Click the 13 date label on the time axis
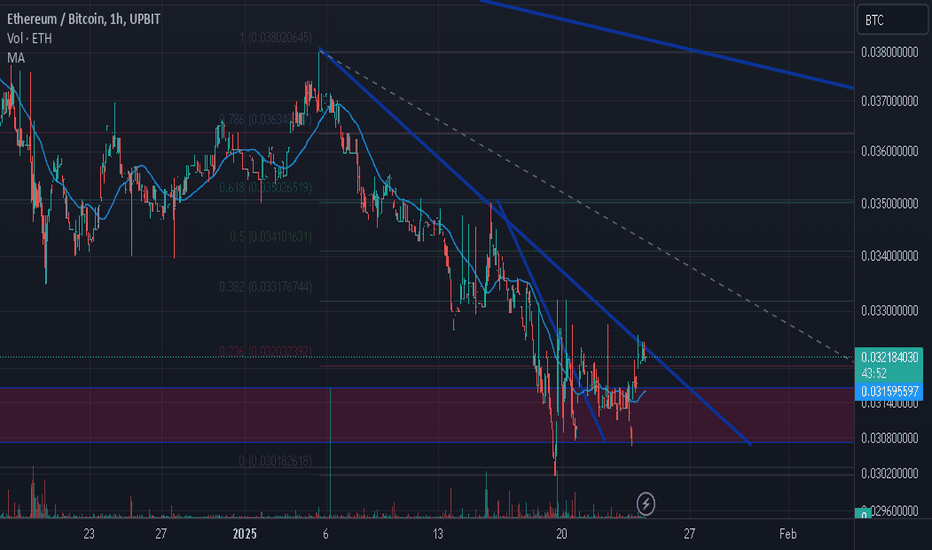The height and width of the screenshot is (550, 932). pos(437,534)
